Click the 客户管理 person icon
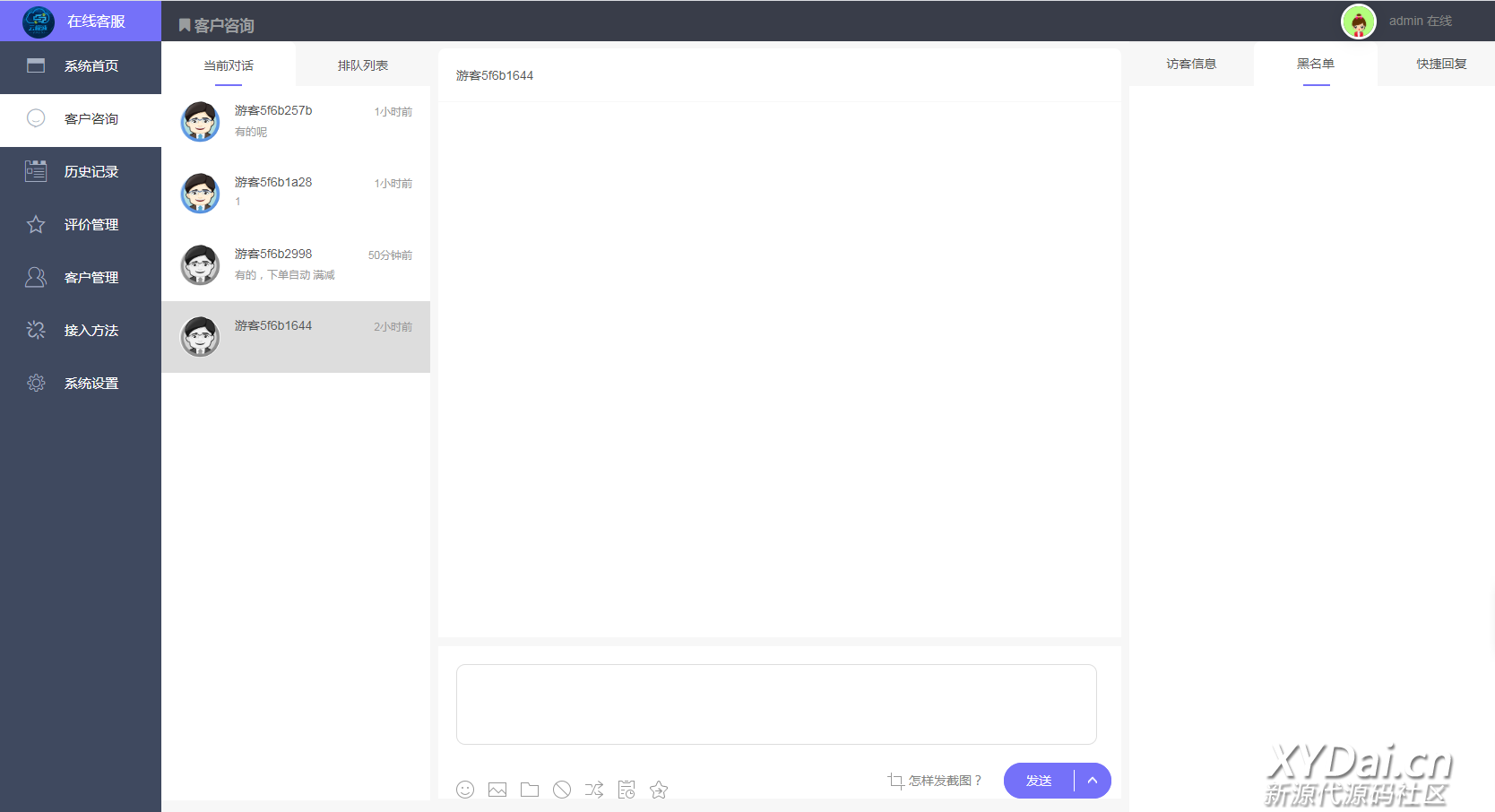 (x=36, y=277)
